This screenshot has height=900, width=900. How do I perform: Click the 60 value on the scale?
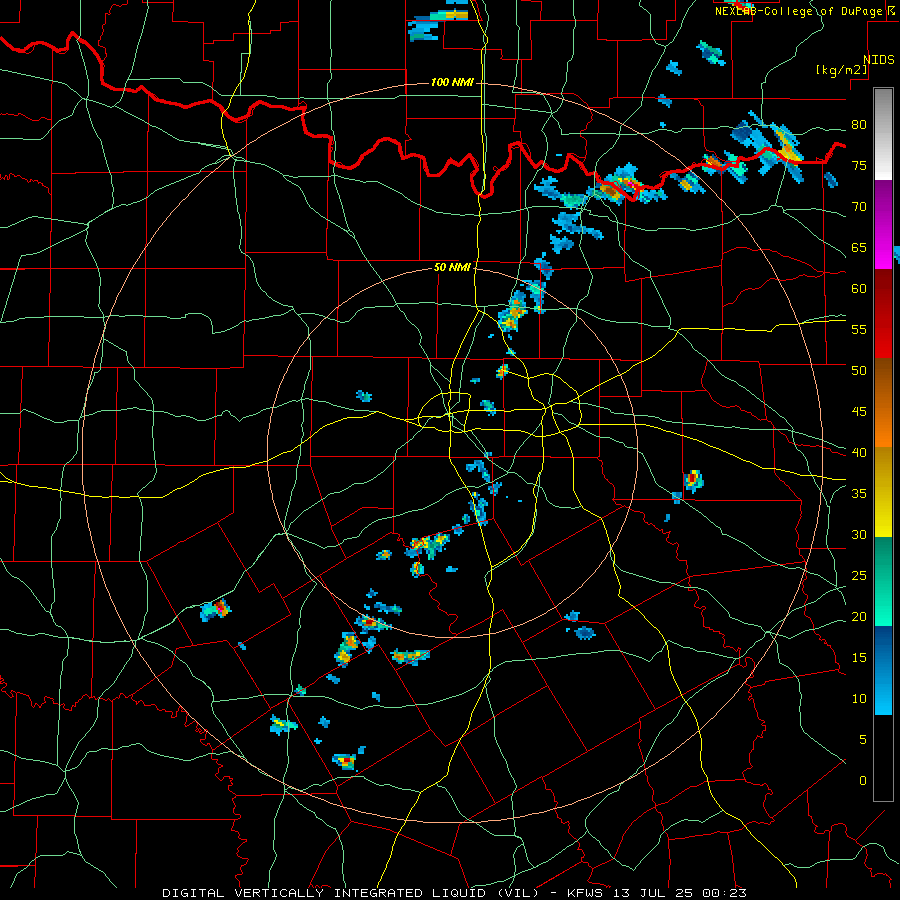point(859,288)
